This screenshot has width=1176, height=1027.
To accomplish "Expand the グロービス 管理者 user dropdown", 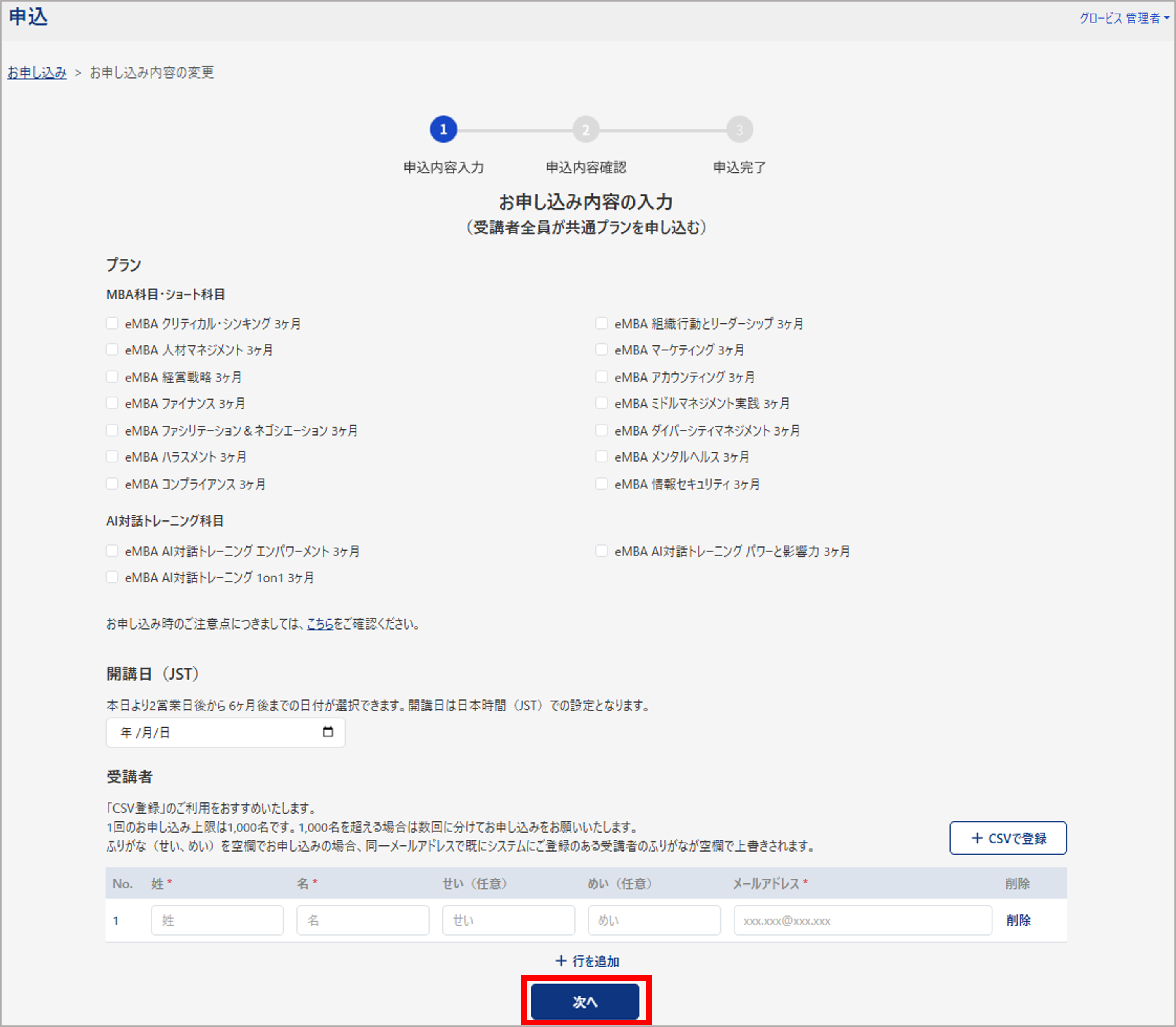I will [x=1124, y=18].
